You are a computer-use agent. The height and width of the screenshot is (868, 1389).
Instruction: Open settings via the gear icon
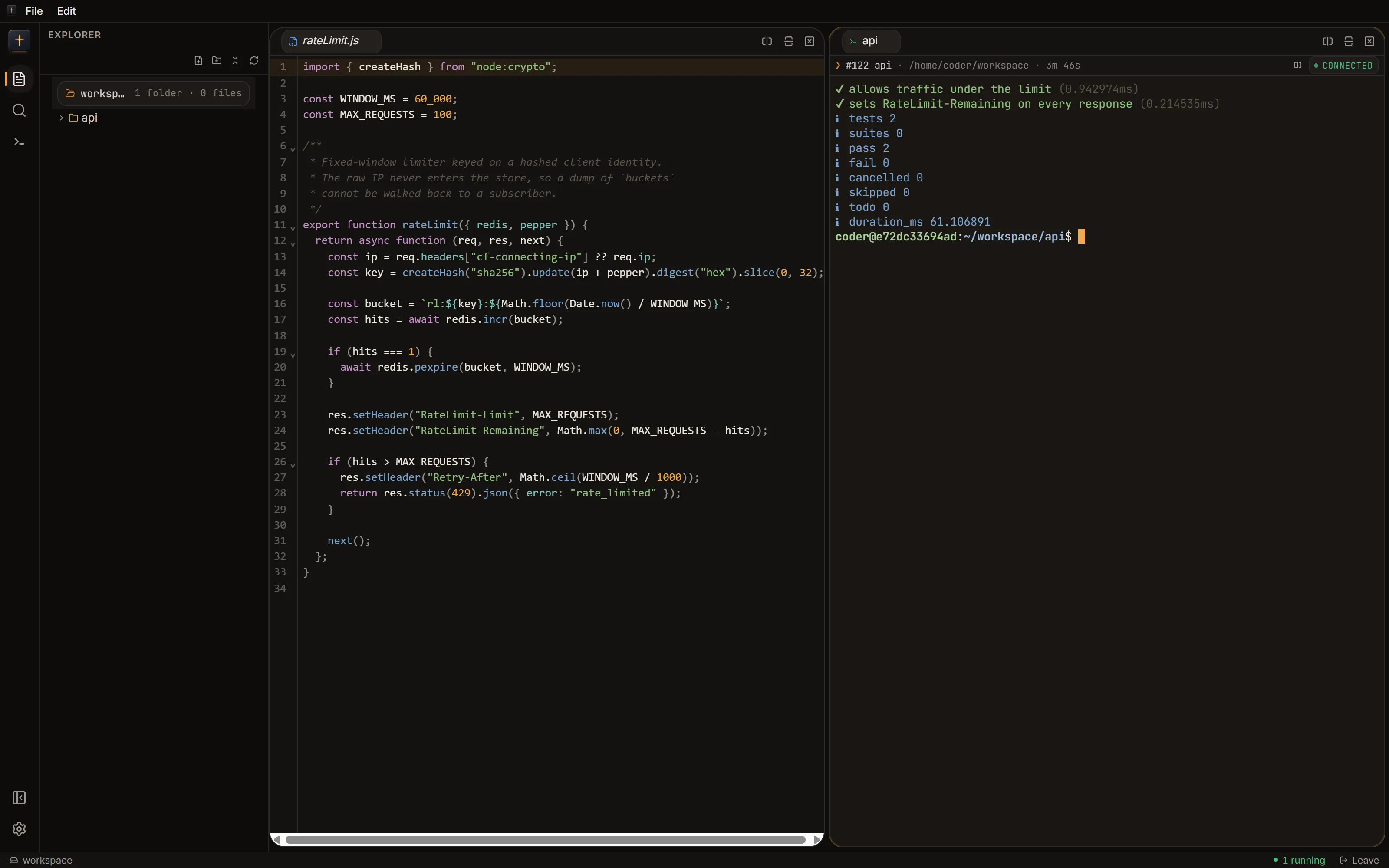click(19, 829)
